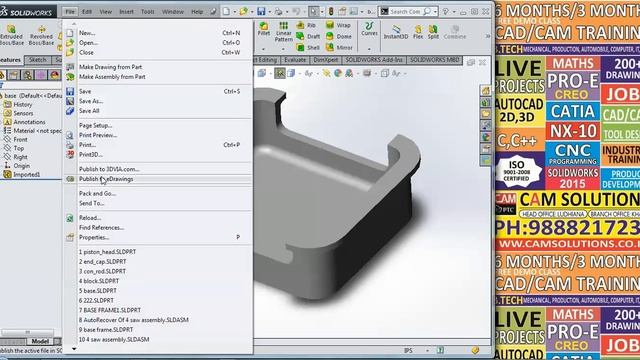Viewport: 640px width, 360px height.
Task: Expand File menu with bottom arrow
Action: (74, 349)
